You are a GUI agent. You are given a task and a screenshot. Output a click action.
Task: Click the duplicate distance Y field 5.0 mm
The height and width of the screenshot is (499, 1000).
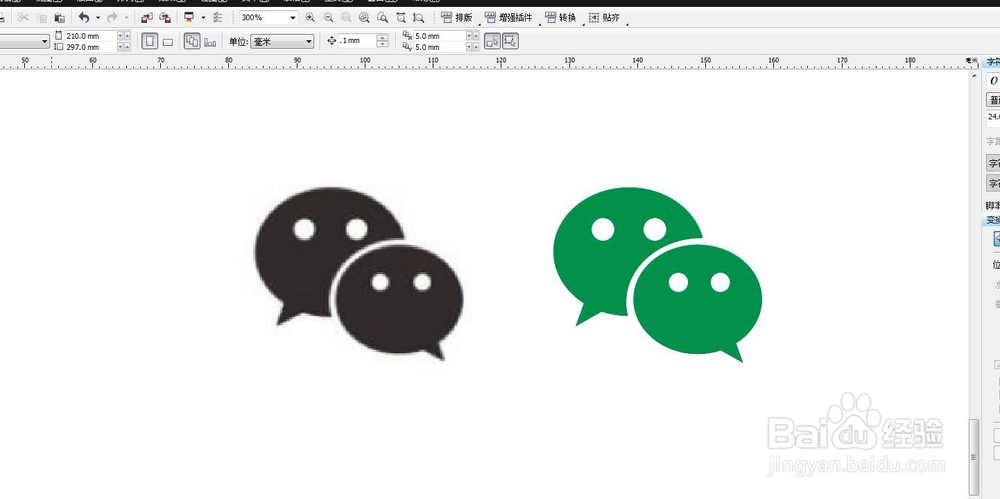coord(440,47)
